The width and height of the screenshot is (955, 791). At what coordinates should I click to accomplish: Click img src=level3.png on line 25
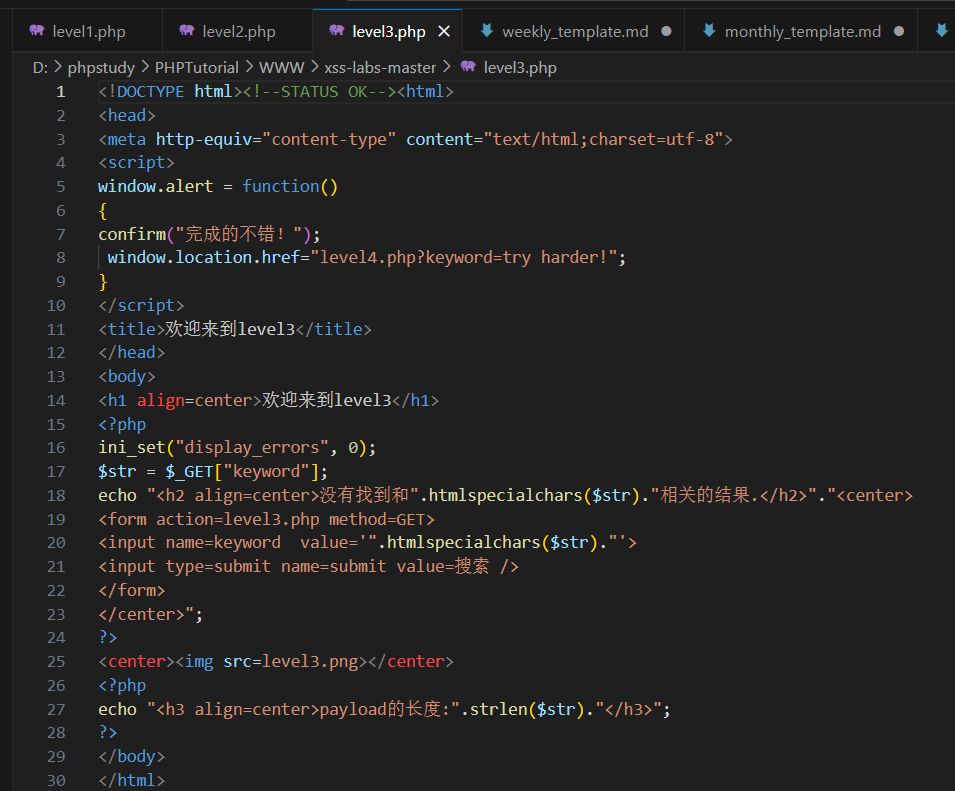click(271, 662)
